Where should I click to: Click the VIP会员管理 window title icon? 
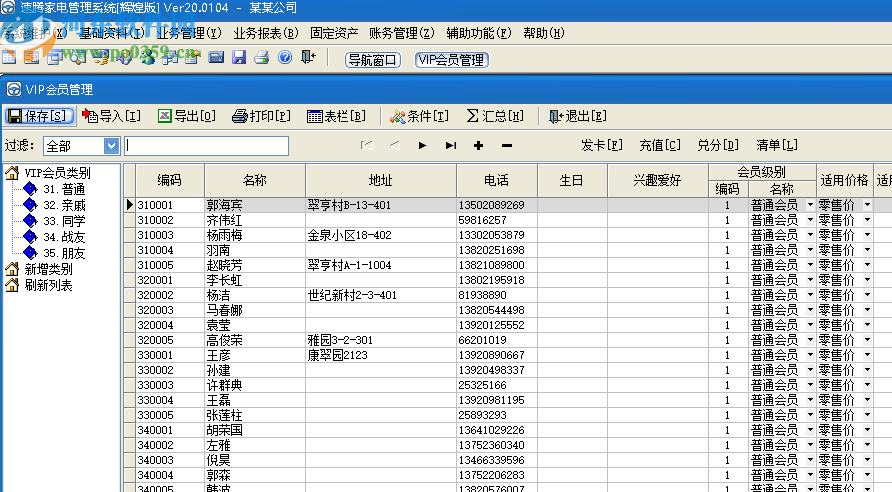point(14,89)
